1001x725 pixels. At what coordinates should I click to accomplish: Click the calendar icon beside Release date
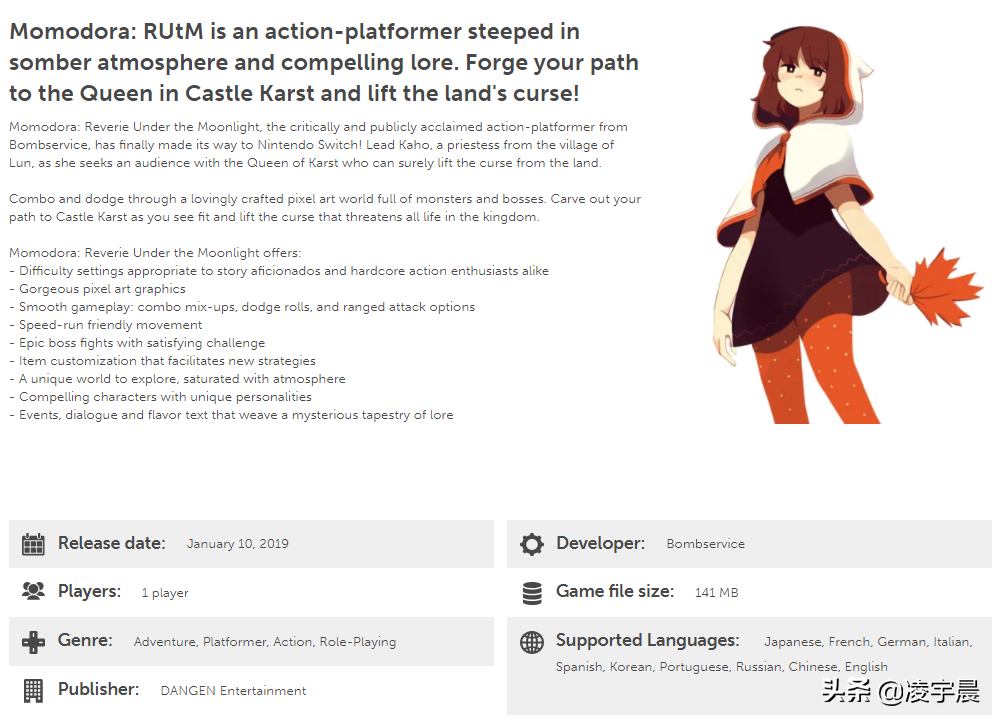33,544
